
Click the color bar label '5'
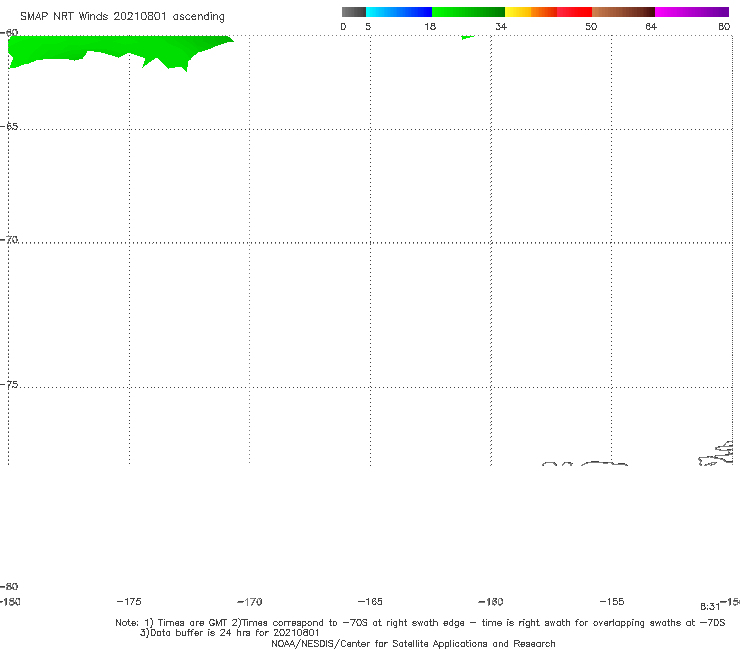368,27
